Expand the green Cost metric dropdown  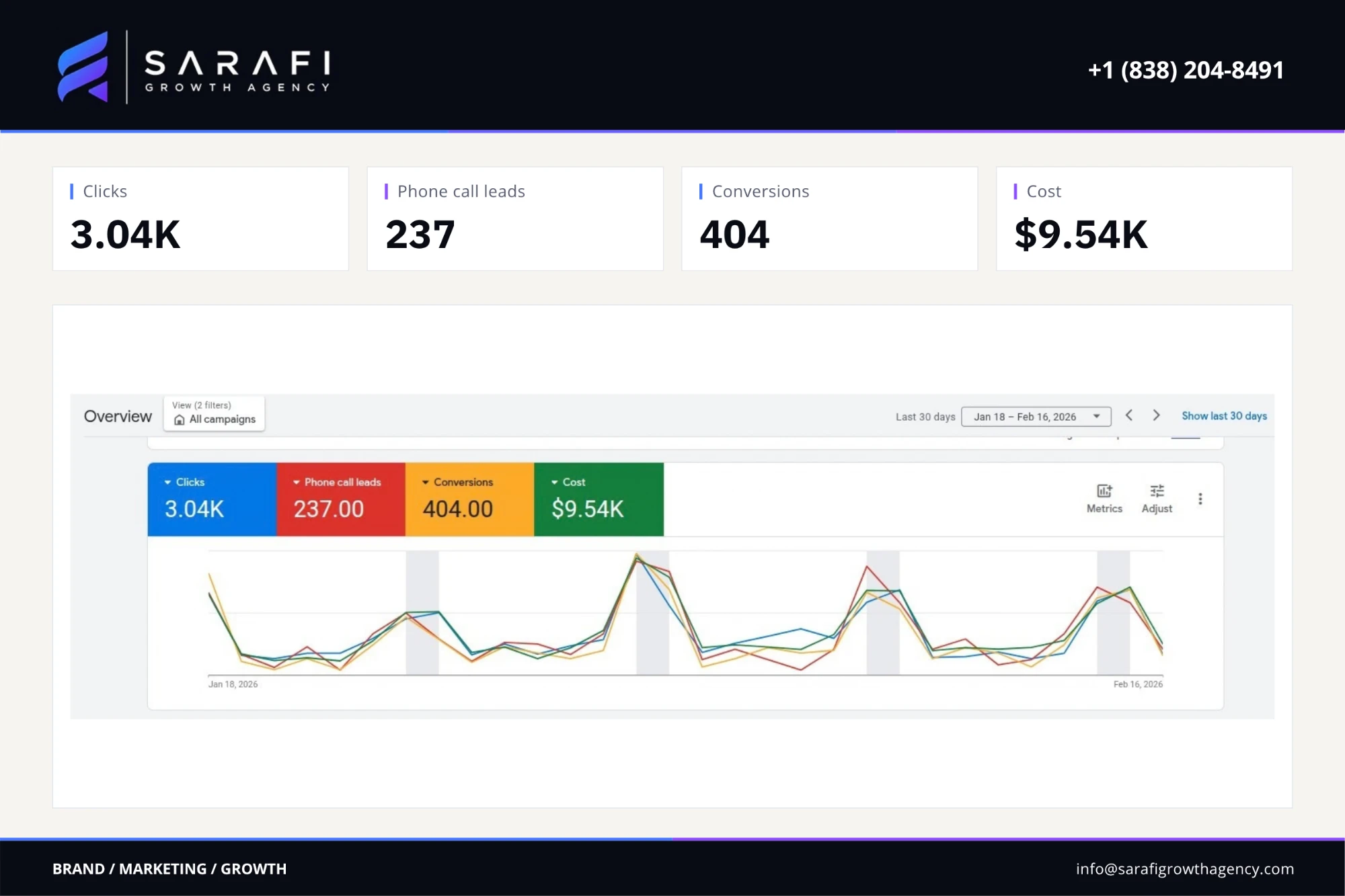pos(555,482)
